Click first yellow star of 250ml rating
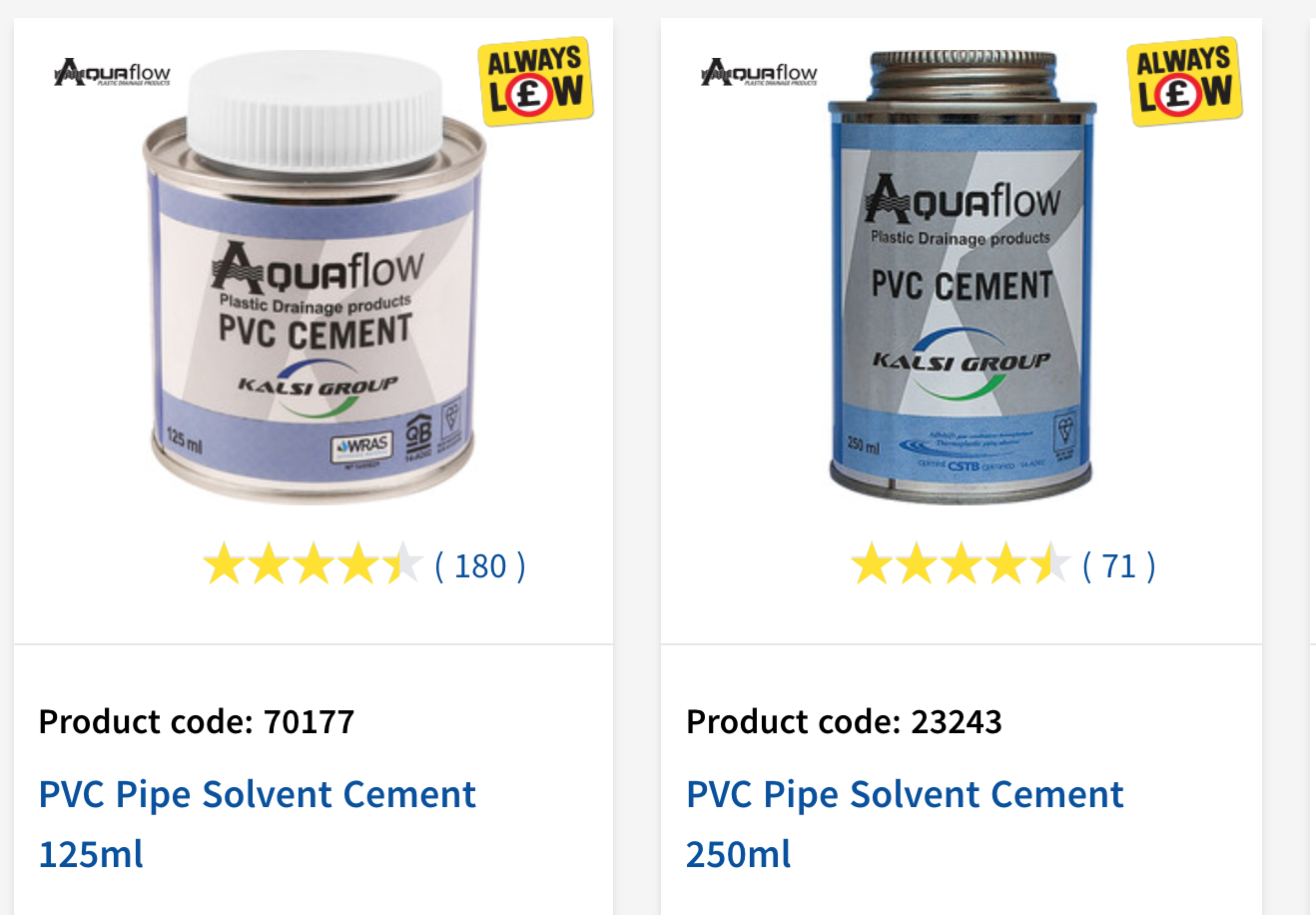 click(x=872, y=565)
